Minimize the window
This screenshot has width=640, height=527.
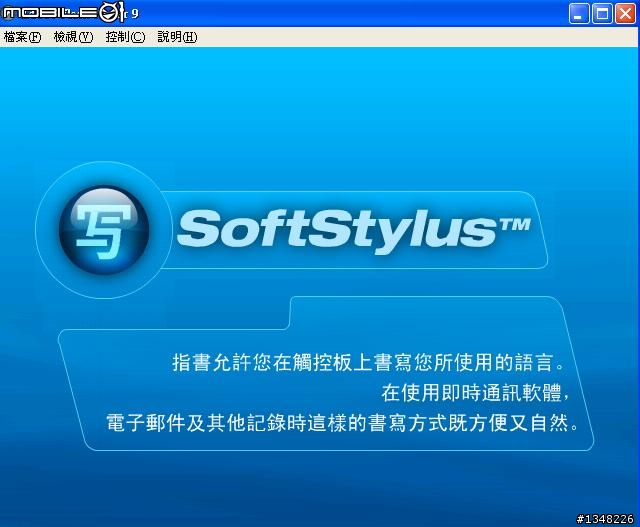pyautogui.click(x=579, y=13)
